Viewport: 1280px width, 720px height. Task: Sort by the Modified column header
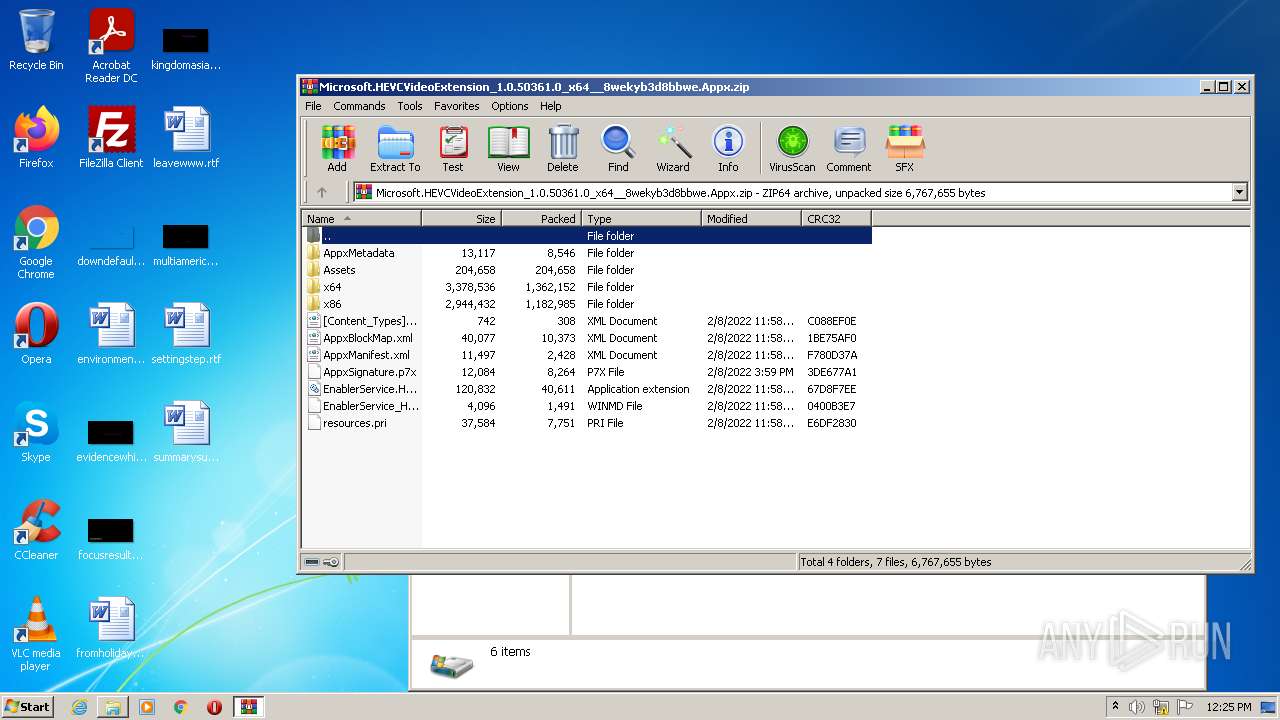click(751, 218)
